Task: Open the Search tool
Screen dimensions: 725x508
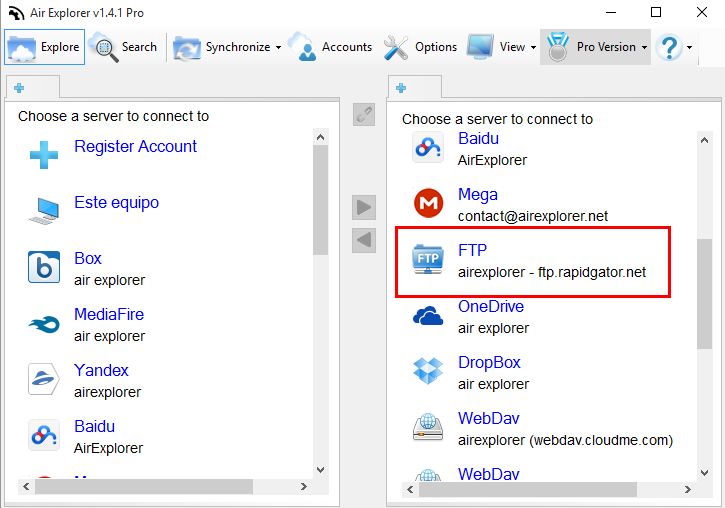Action: tap(123, 47)
